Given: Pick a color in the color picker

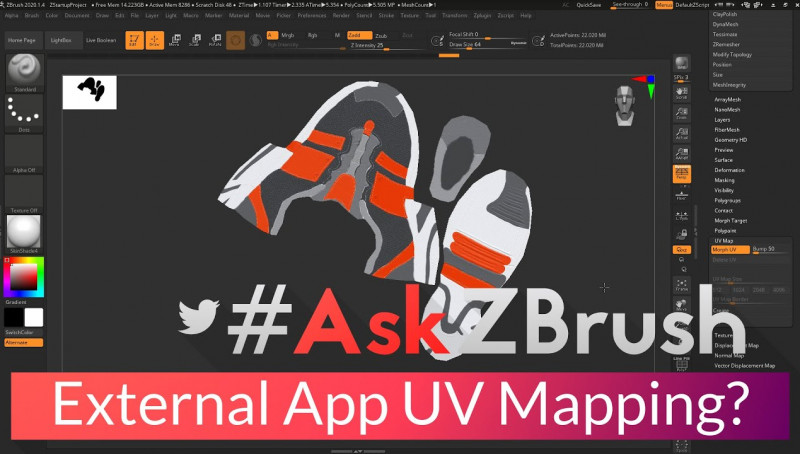Looking at the screenshot, I should 23,277.
